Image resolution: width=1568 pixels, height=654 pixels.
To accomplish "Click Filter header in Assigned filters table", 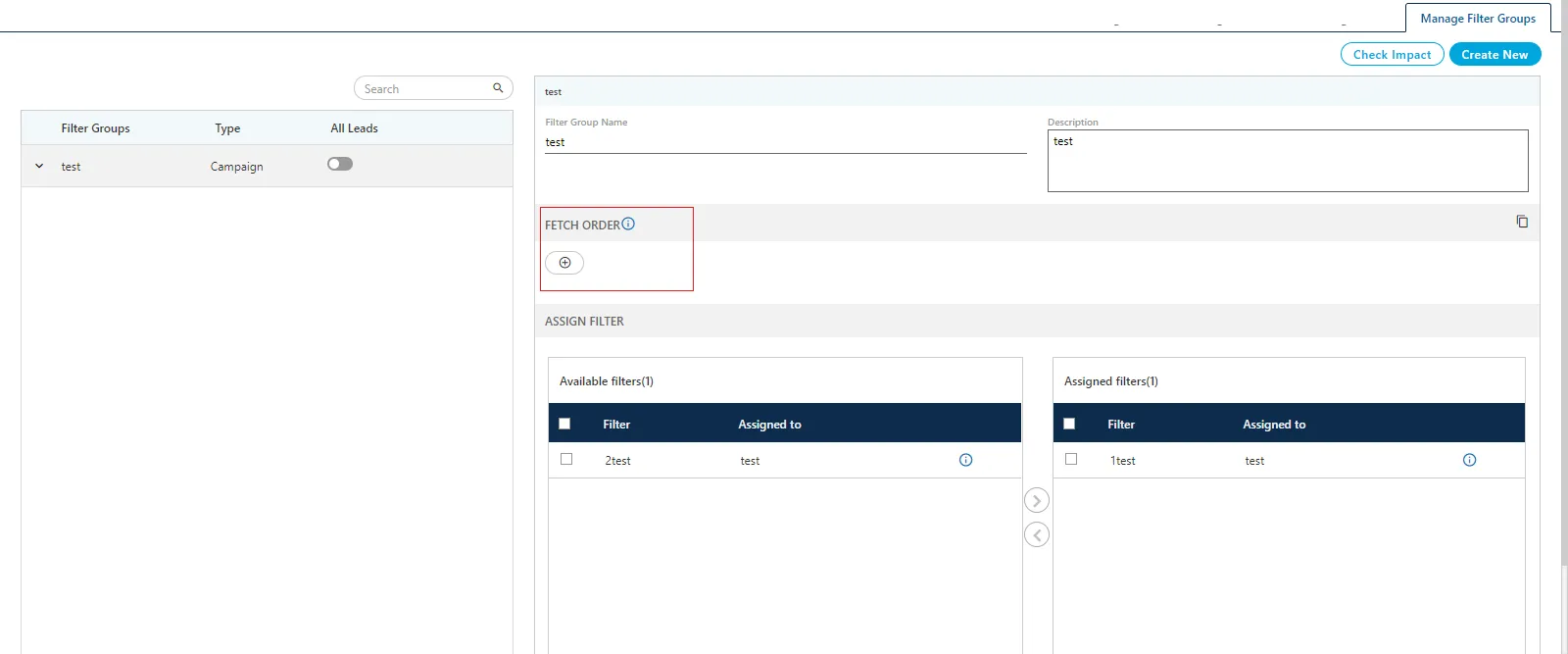I will [1121, 425].
